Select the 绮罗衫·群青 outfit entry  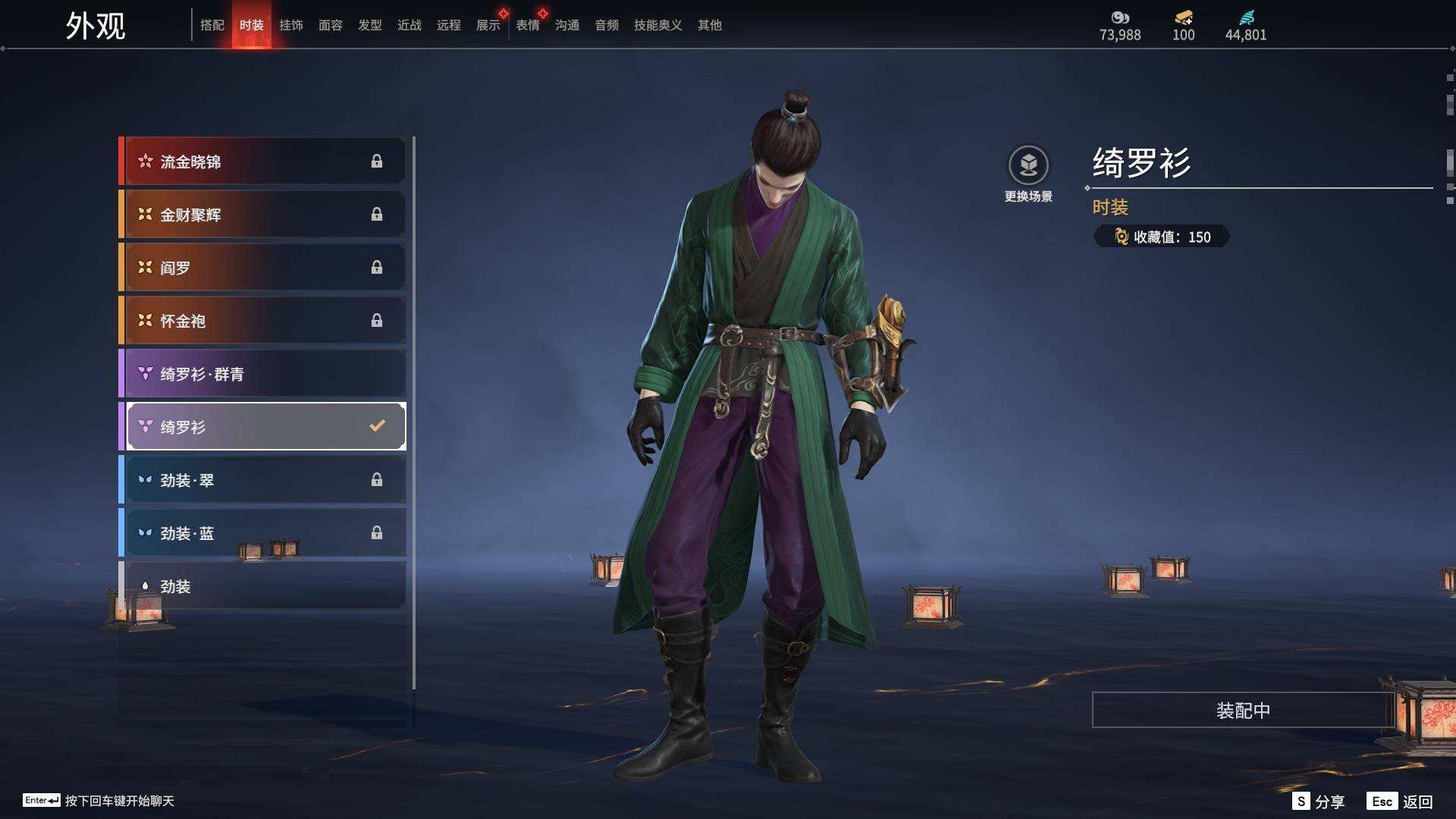pos(262,373)
